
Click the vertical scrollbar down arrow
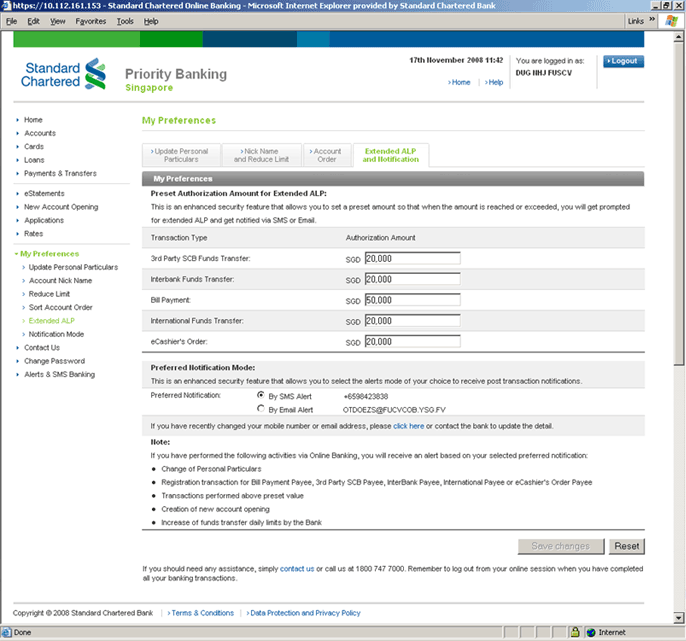point(679,618)
